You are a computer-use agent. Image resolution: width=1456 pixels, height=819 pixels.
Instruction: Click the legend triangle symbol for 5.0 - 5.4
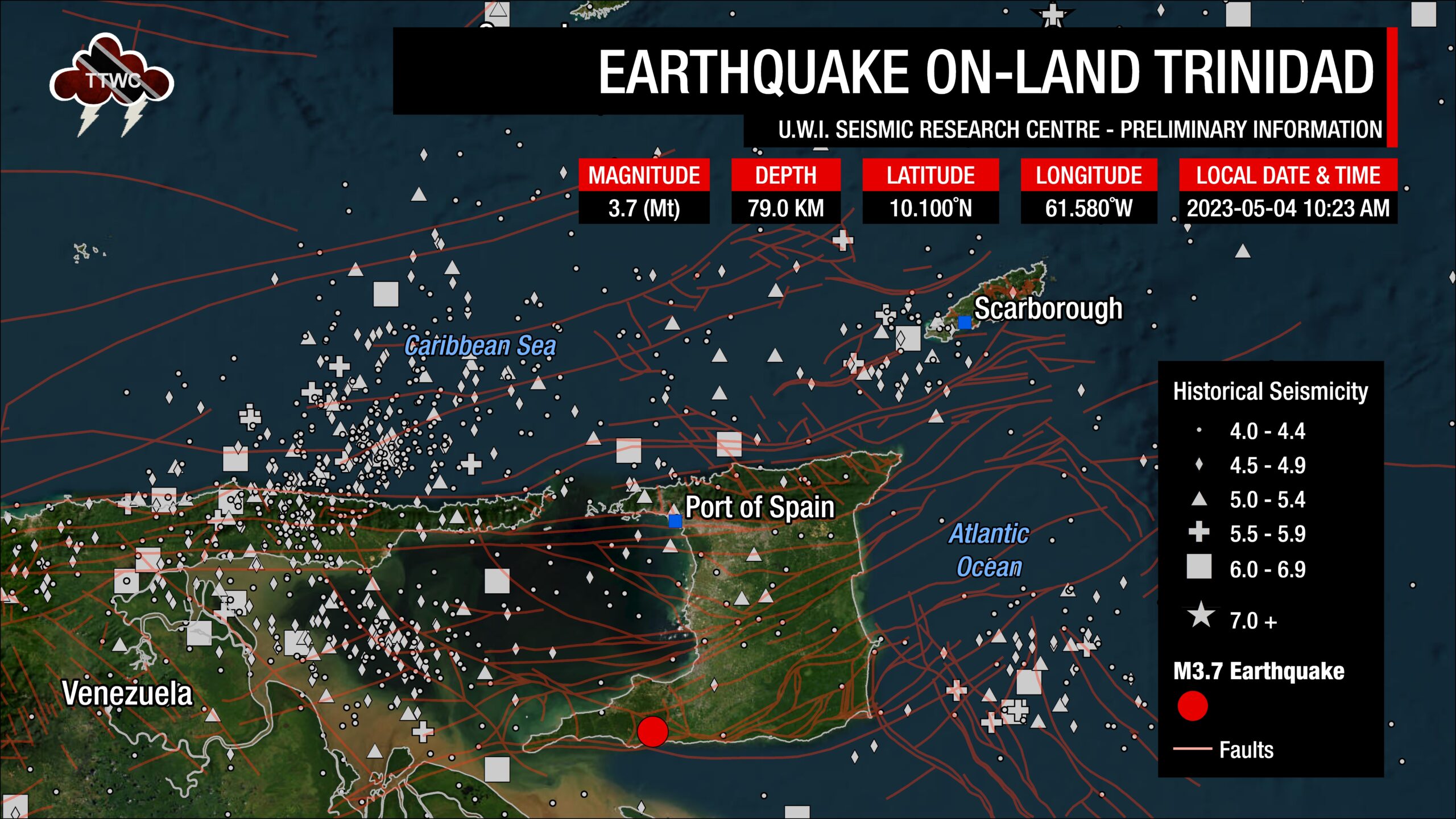point(1199,499)
